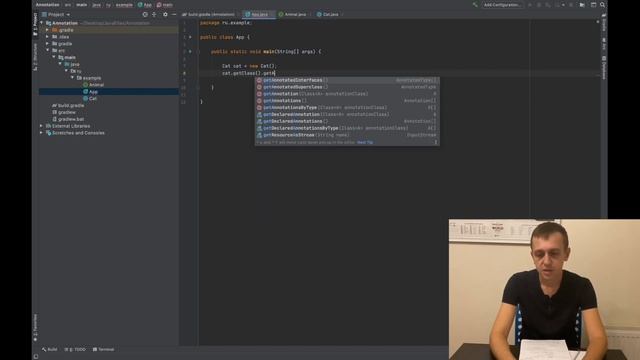The width and height of the screenshot is (640, 360).
Task: Click the gradlew.bat file icon in tree
Action: coord(54,119)
